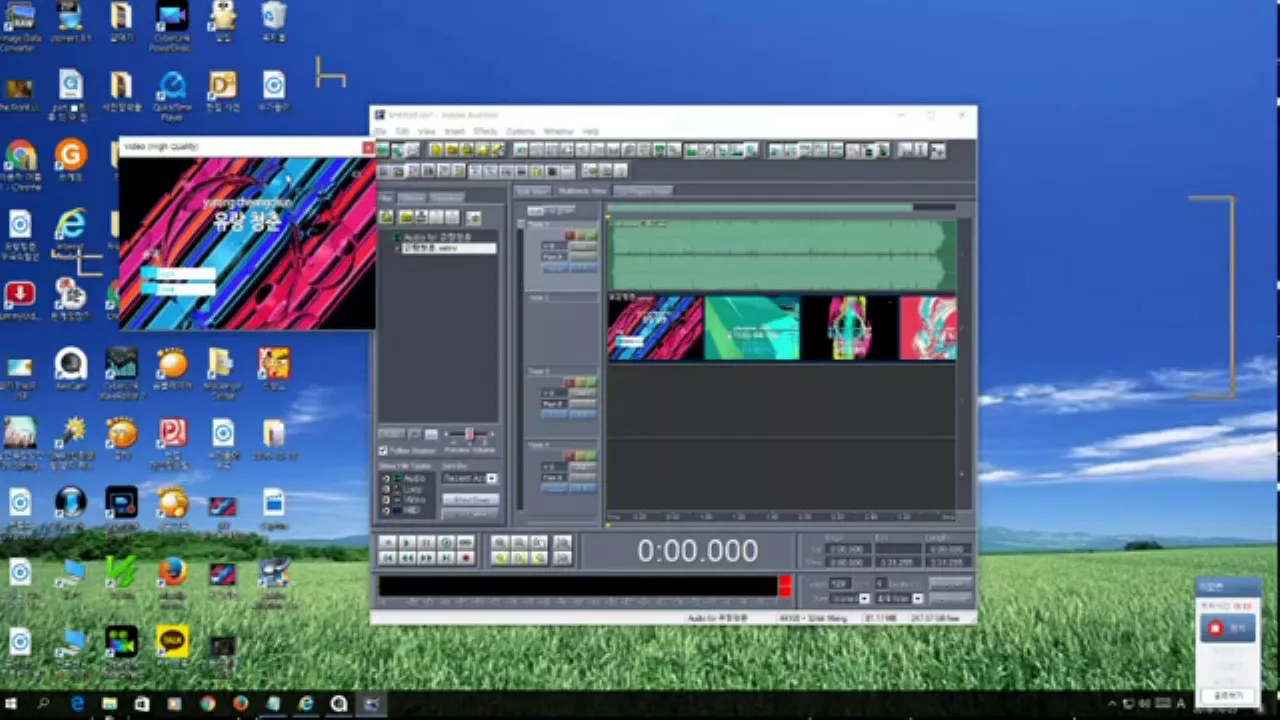The width and height of the screenshot is (1280, 720).
Task: Click the Metronome button
Action: point(950,598)
